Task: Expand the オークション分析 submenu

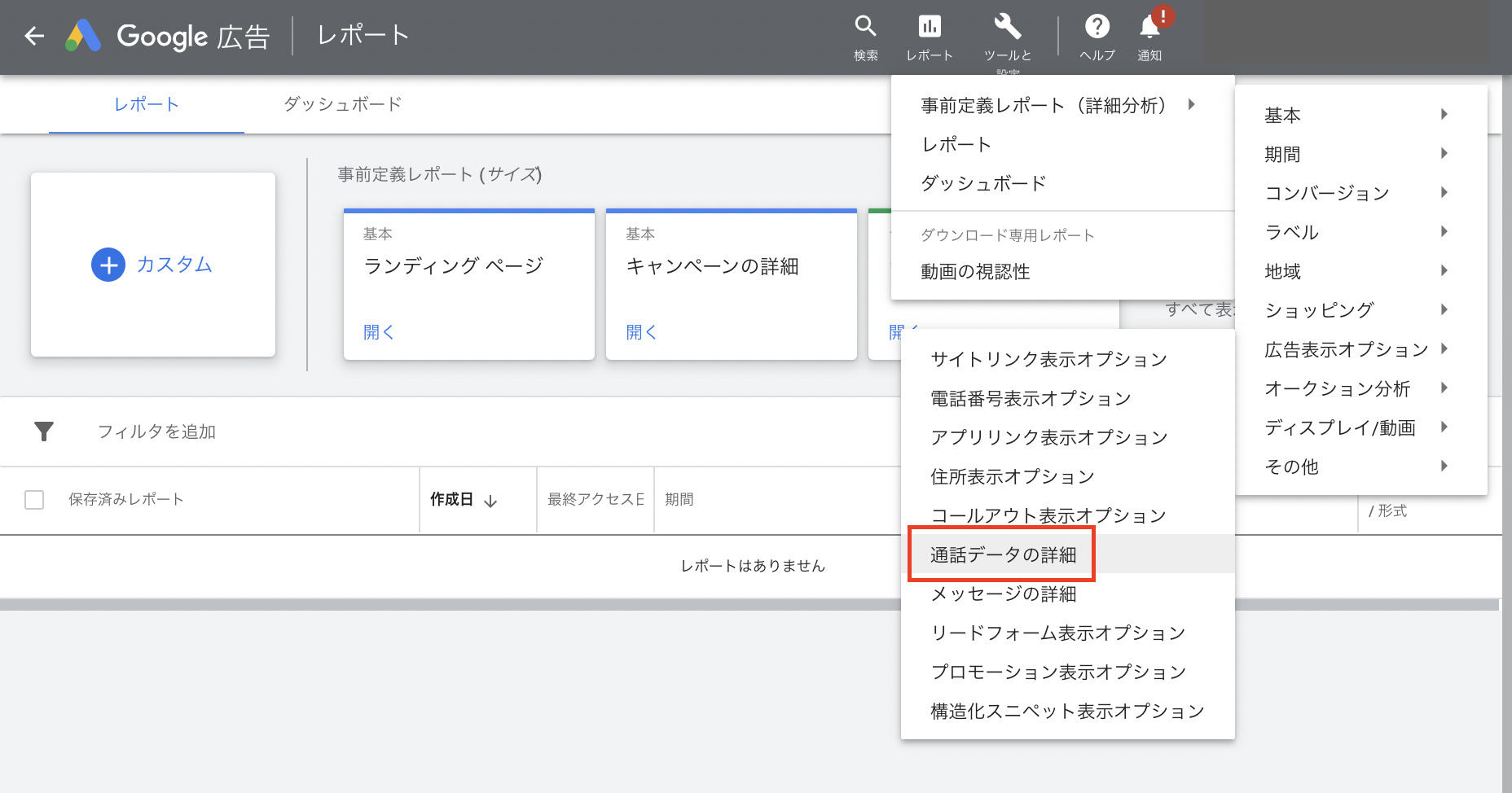Action: (1356, 388)
